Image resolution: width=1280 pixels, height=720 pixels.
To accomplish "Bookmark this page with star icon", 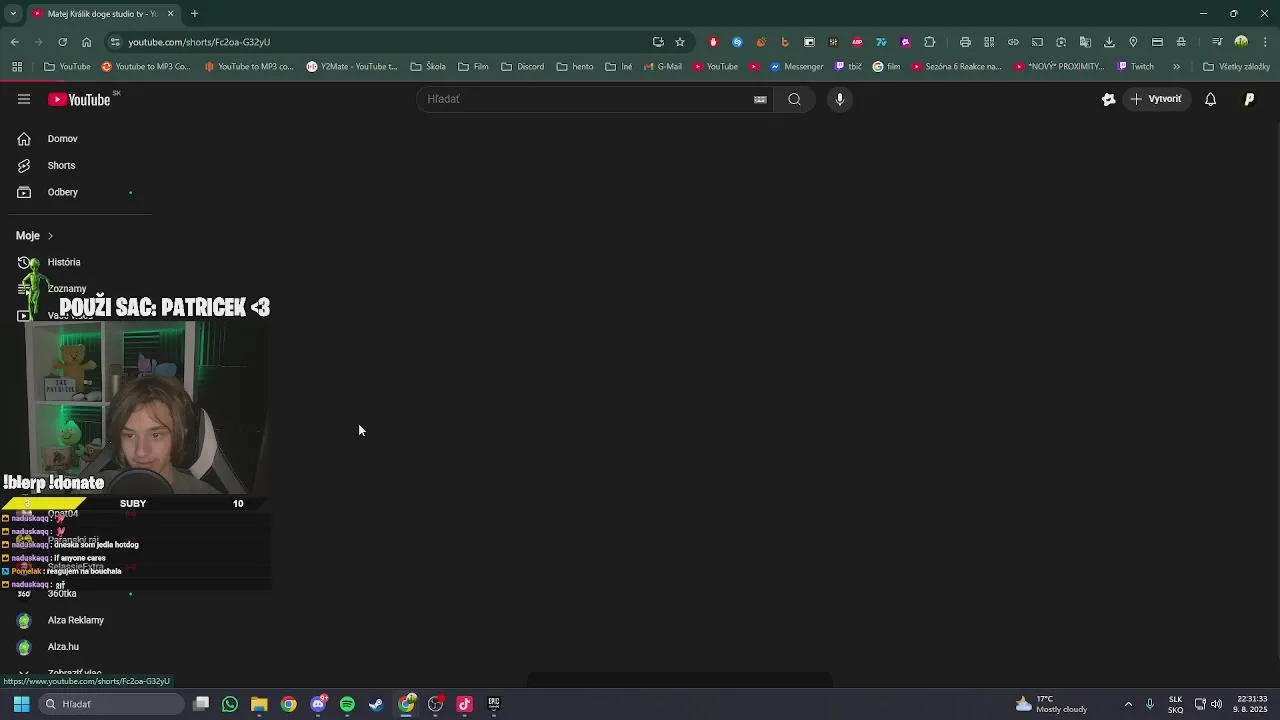I will (680, 42).
